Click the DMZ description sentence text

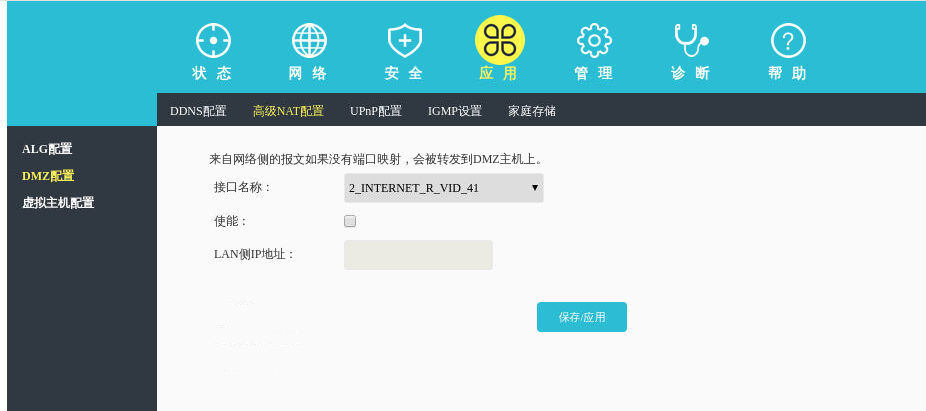point(376,159)
